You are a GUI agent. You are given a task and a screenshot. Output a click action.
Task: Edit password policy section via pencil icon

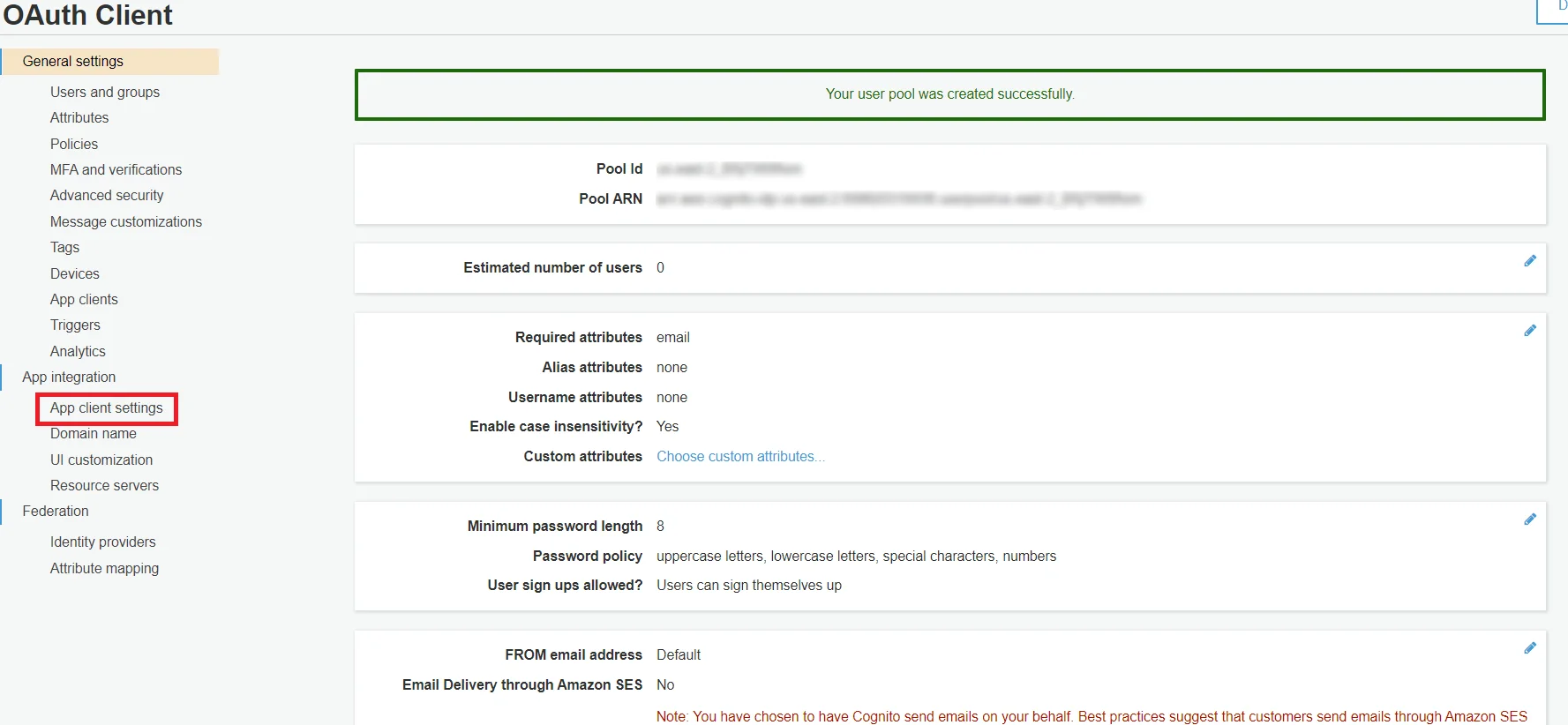pos(1530,519)
